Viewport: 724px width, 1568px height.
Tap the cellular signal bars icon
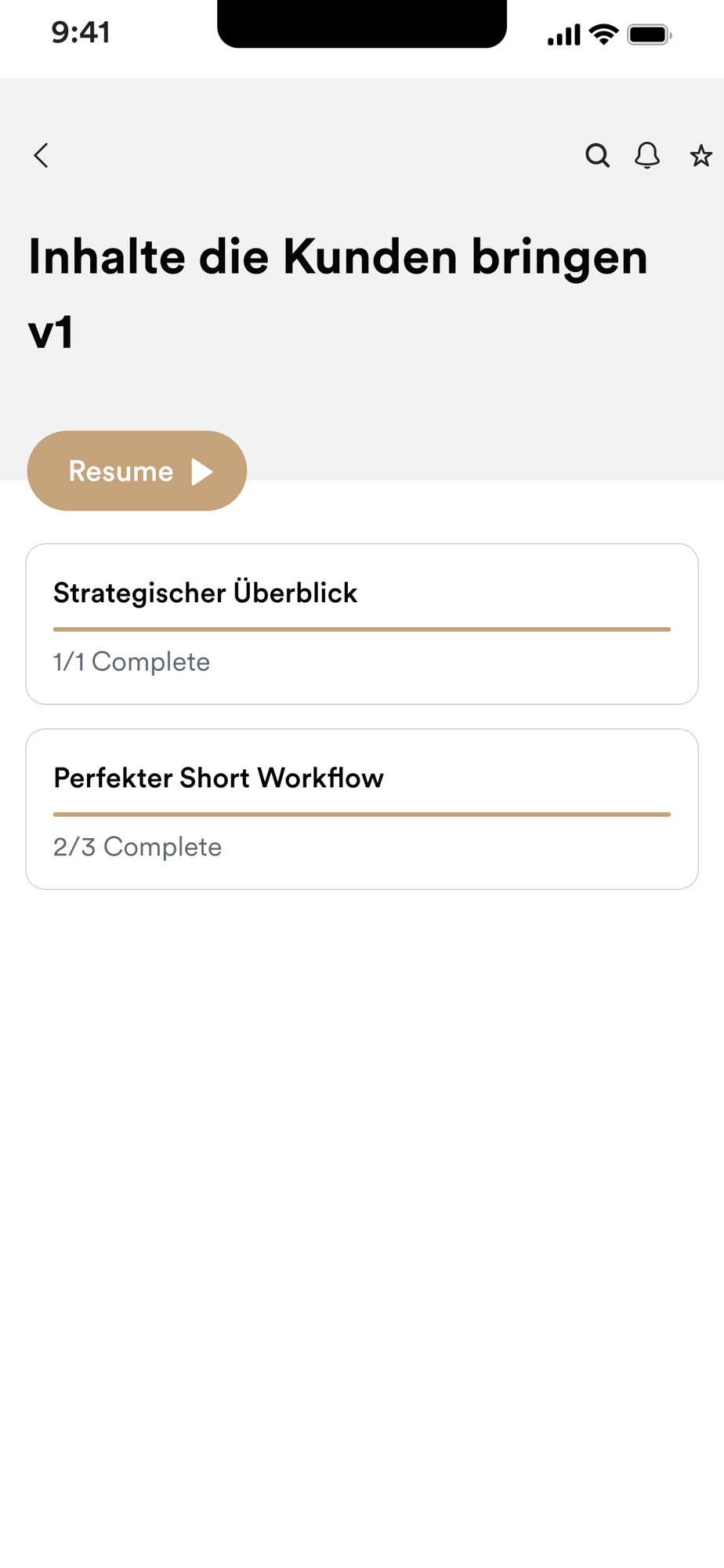(x=563, y=35)
